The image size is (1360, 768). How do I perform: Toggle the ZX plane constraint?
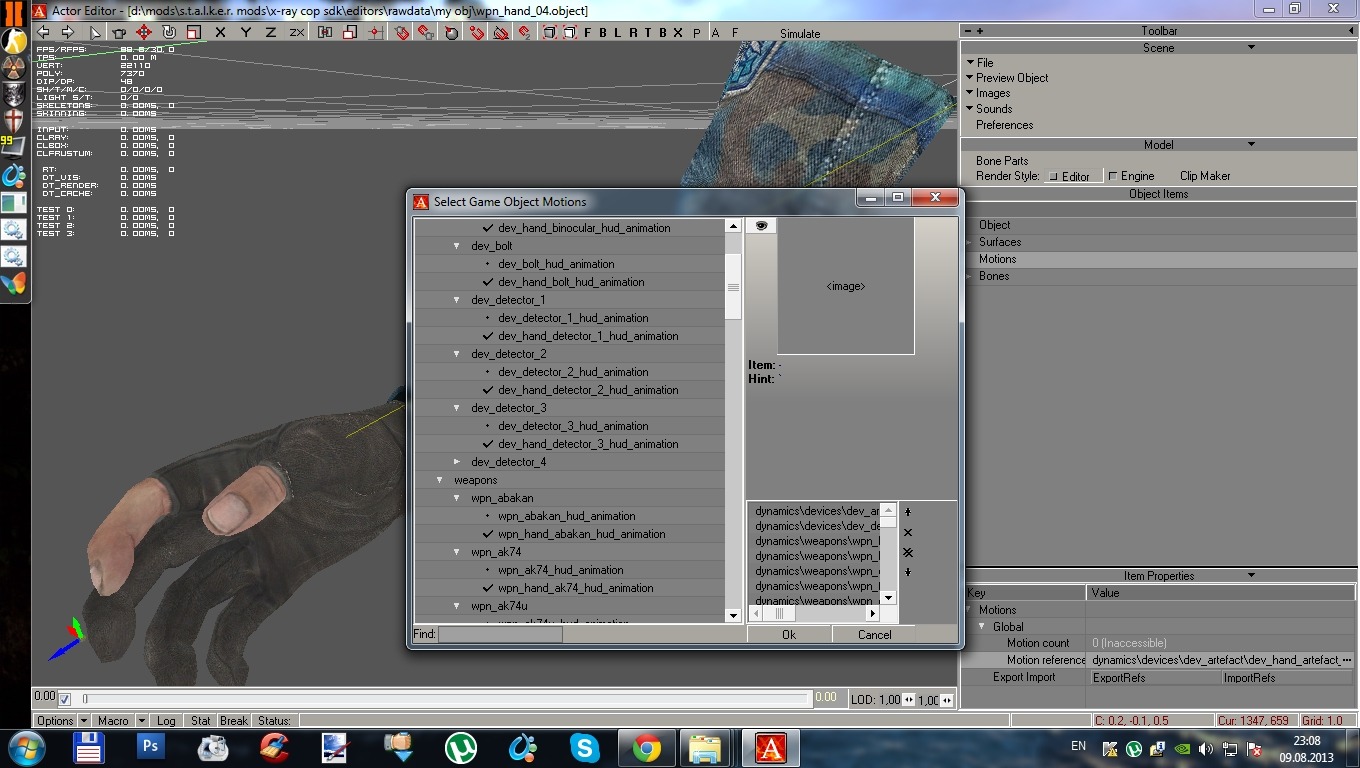pyautogui.click(x=297, y=32)
